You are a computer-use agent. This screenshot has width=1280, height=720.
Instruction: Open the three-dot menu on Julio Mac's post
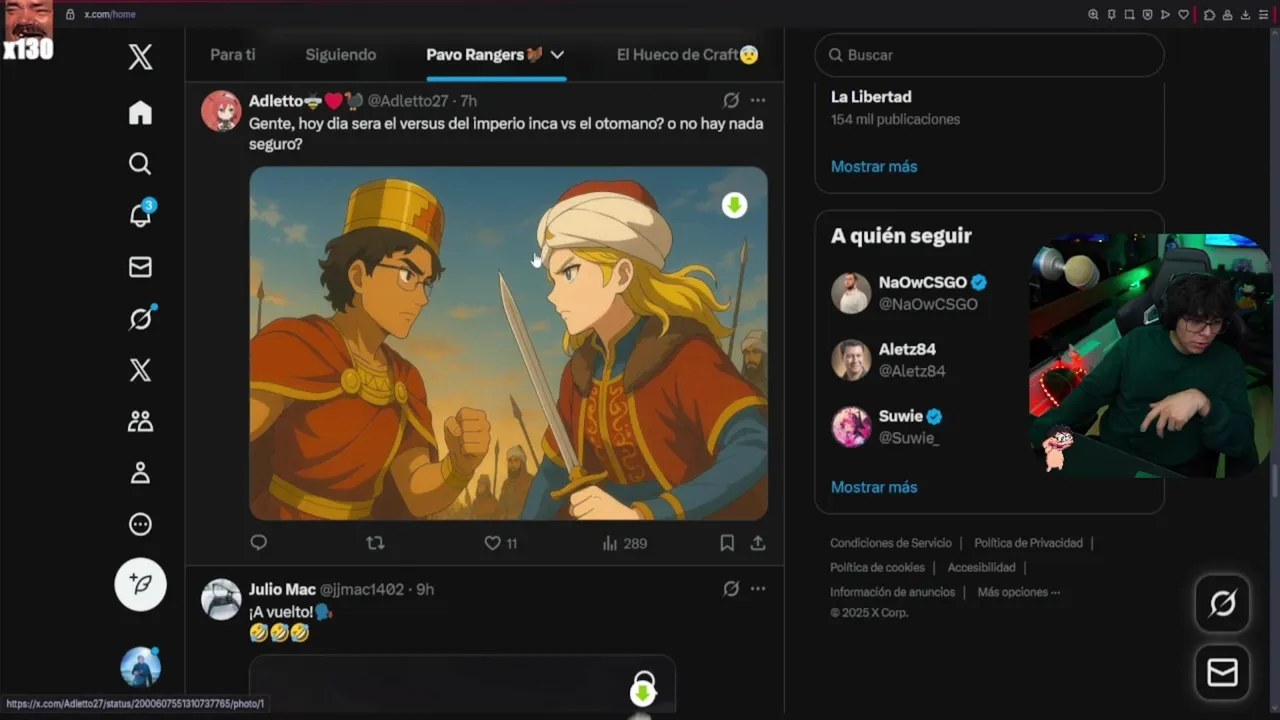click(x=758, y=589)
